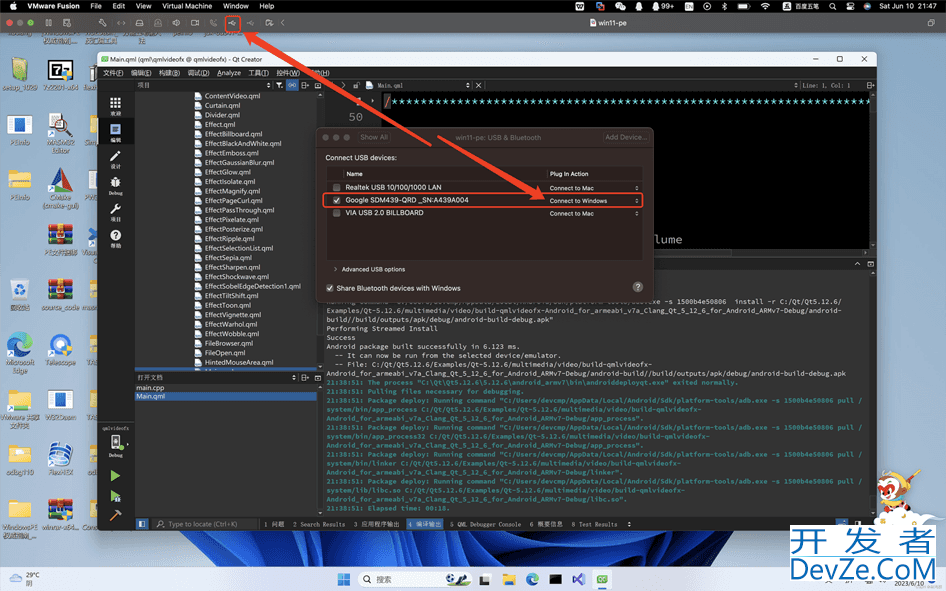Click the VMware sound speaker toolbar icon
This screenshot has width=946, height=591.
coord(176,23)
